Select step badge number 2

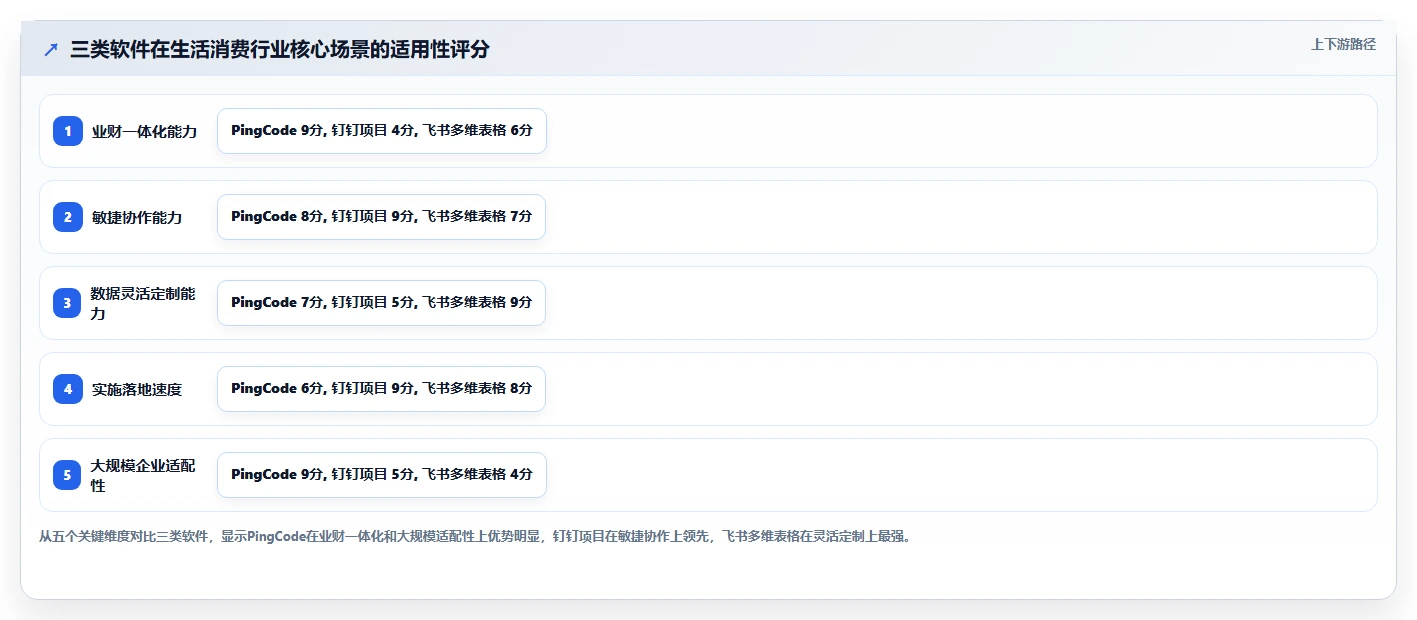click(68, 217)
